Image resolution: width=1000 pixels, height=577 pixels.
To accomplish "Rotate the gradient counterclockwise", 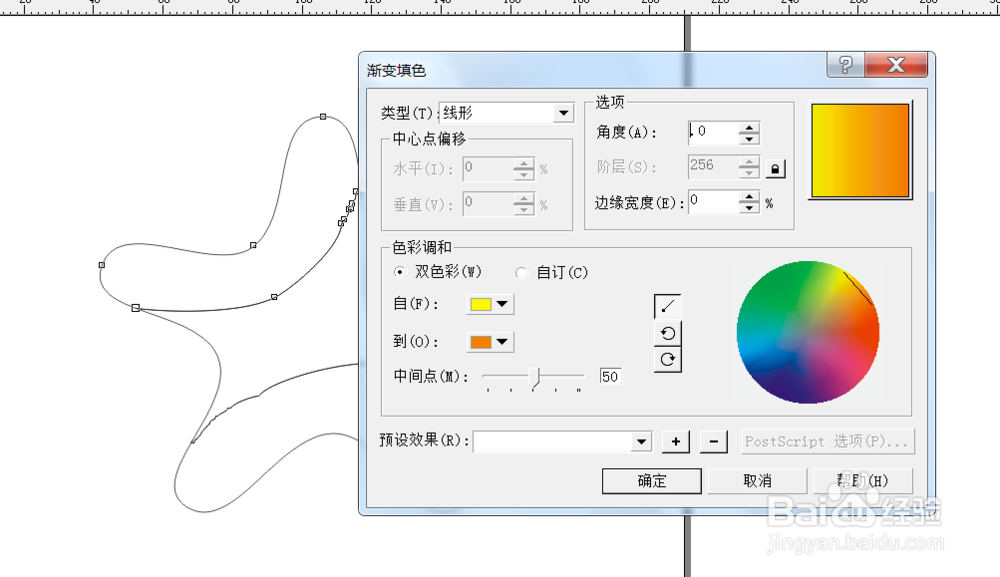I will pyautogui.click(x=667, y=332).
